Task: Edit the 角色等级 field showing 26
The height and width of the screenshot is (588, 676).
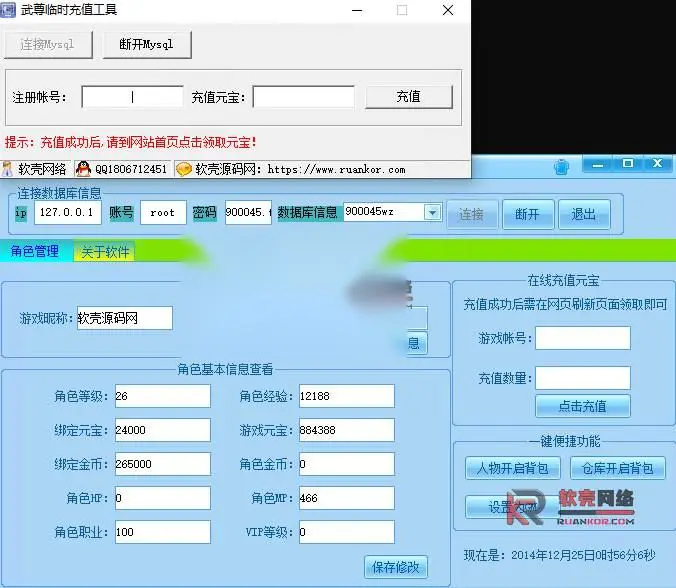Action: pos(163,396)
